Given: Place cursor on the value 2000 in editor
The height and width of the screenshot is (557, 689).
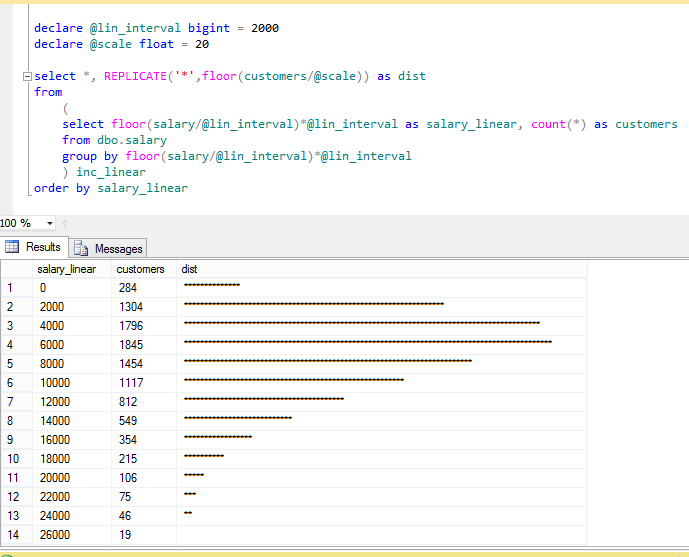Looking at the screenshot, I should point(265,28).
